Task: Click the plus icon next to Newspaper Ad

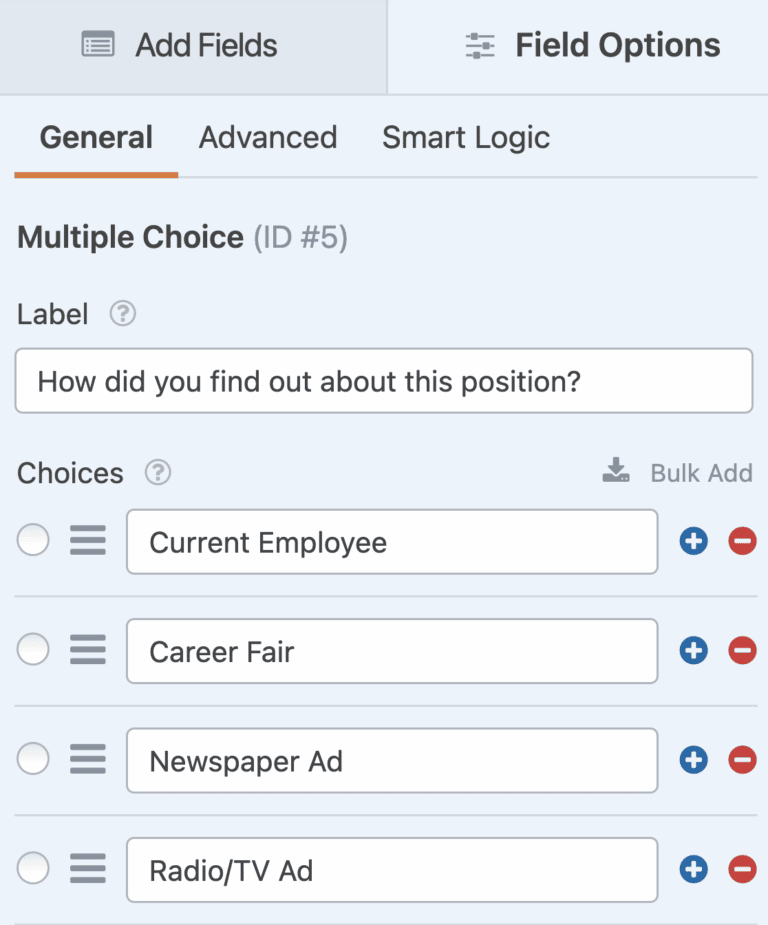Action: point(694,759)
